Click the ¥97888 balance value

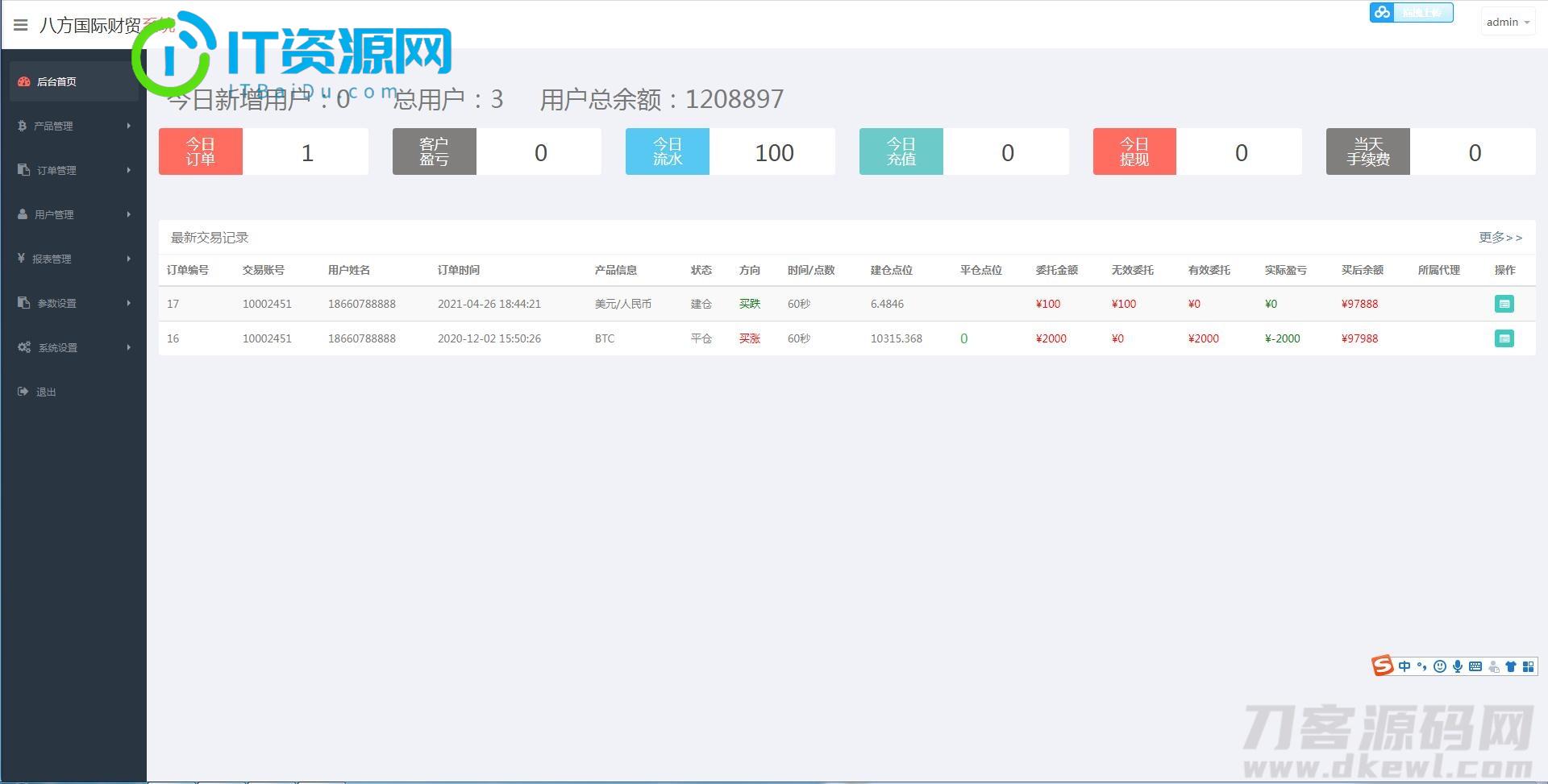point(1360,304)
